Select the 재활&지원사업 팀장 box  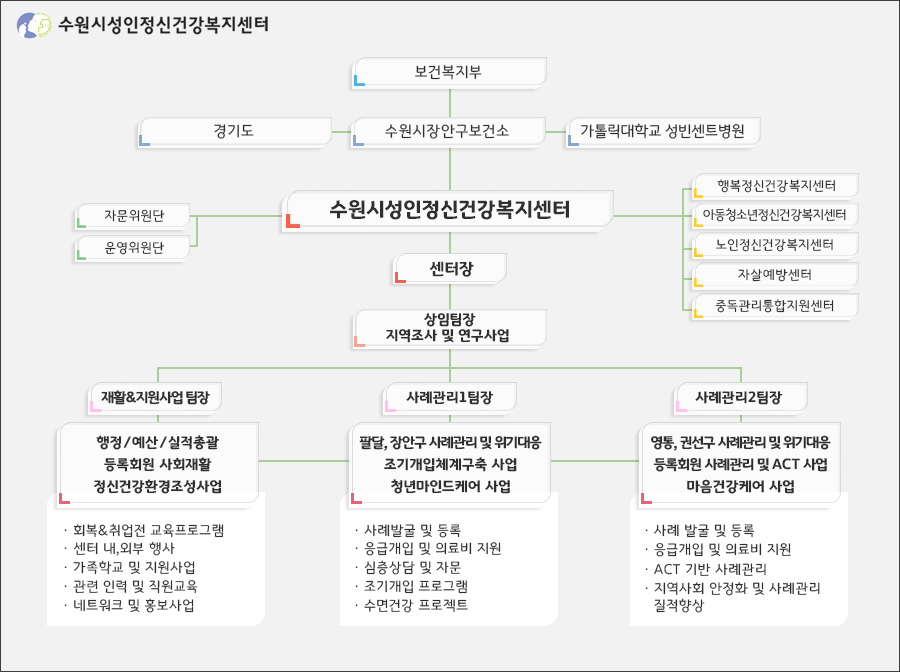click(x=156, y=398)
